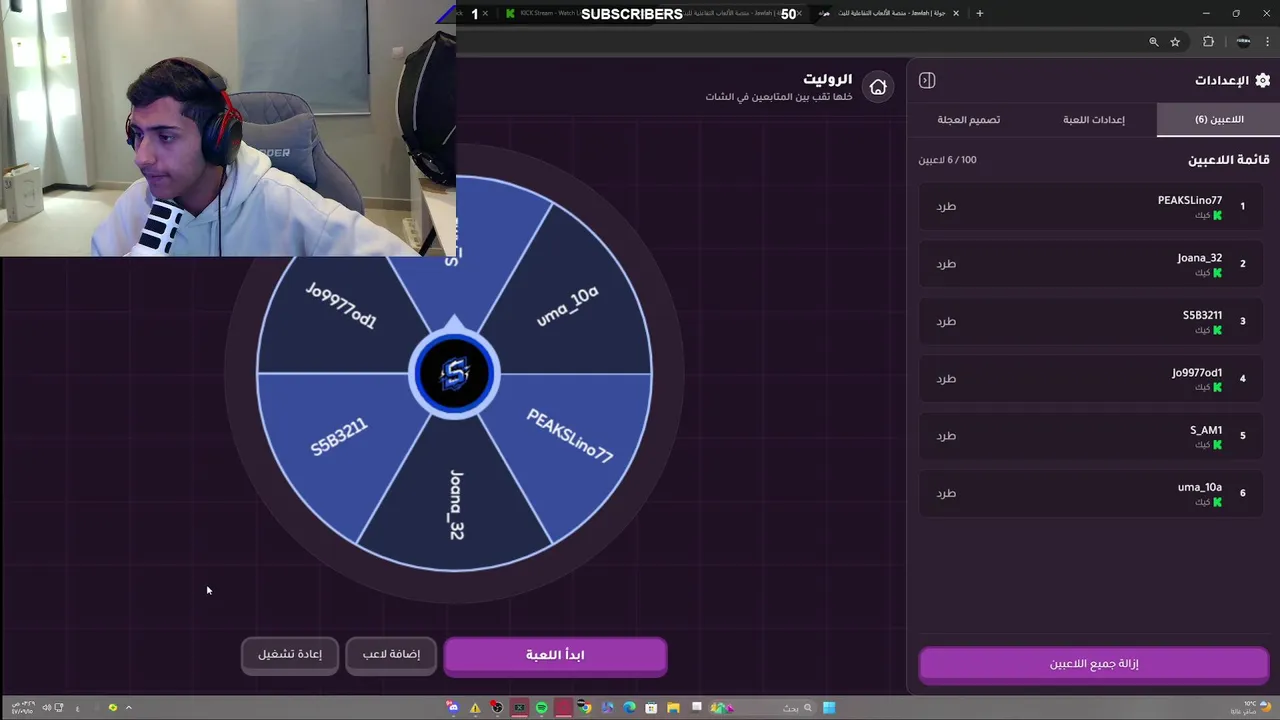Open browser extensions puzzle icon

pyautogui.click(x=1208, y=42)
